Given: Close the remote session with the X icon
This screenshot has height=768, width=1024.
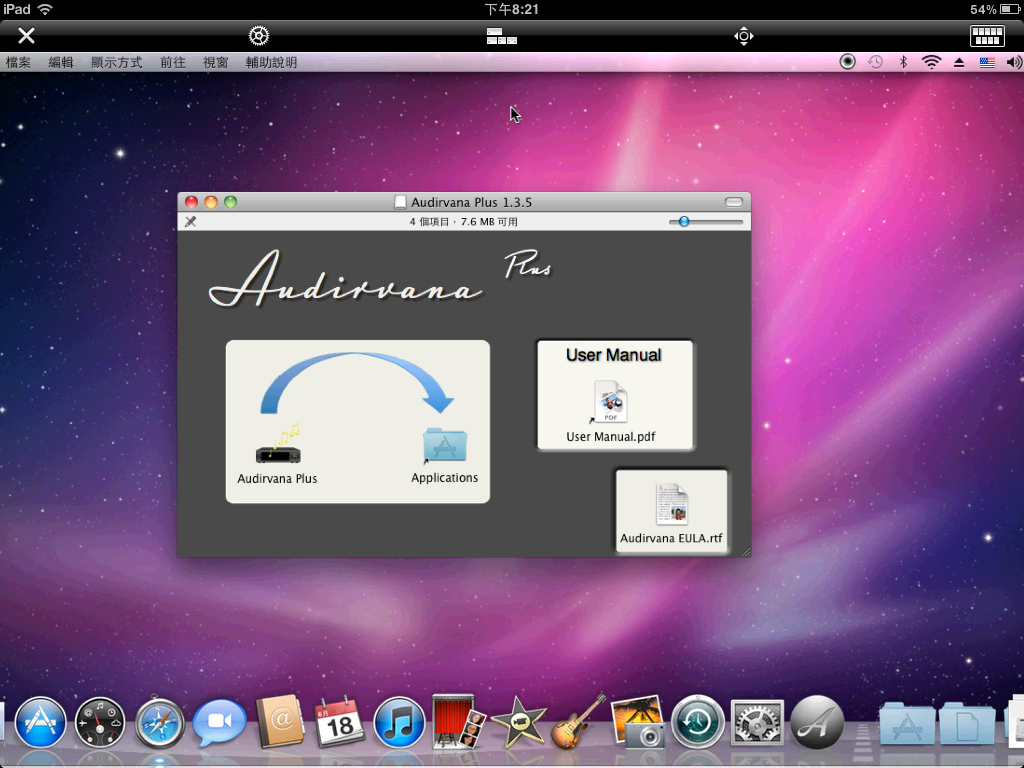Looking at the screenshot, I should click(x=26, y=35).
